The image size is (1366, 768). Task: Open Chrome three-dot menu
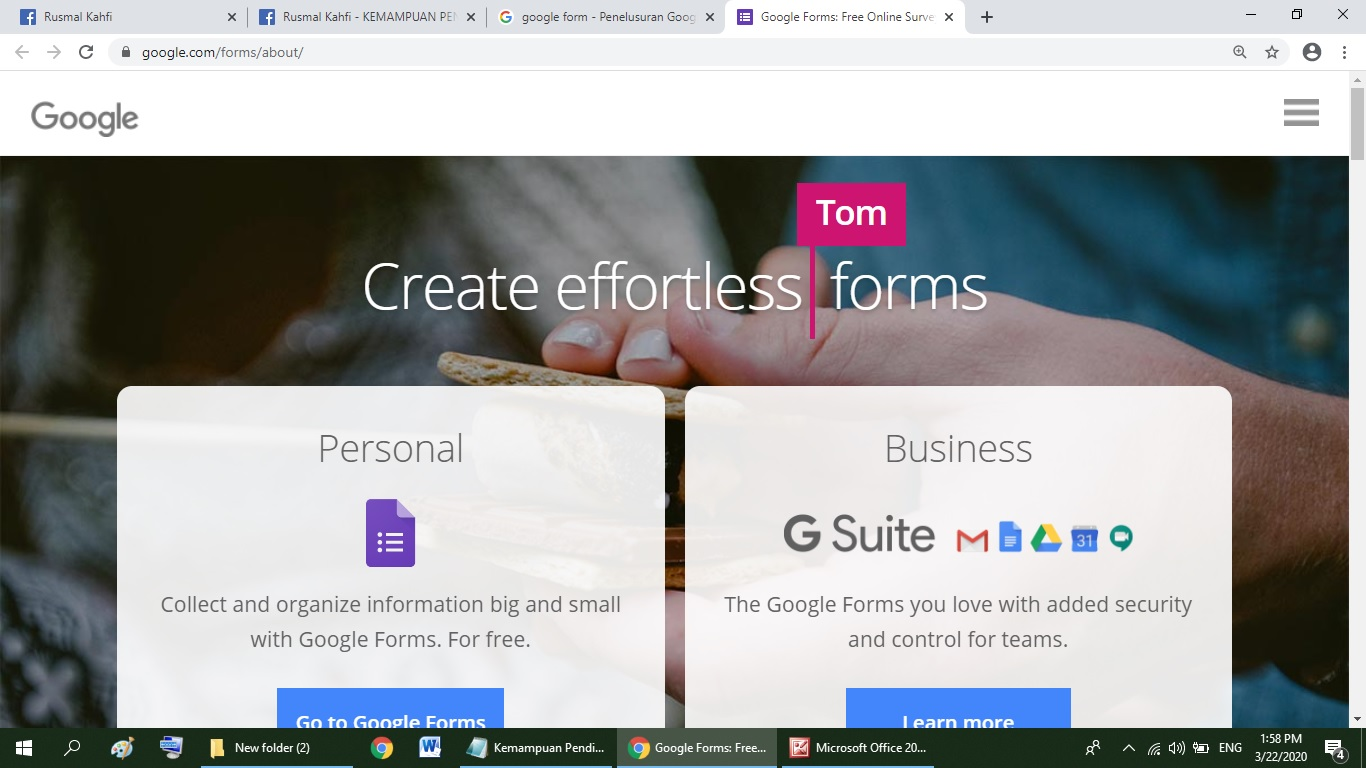click(x=1344, y=52)
